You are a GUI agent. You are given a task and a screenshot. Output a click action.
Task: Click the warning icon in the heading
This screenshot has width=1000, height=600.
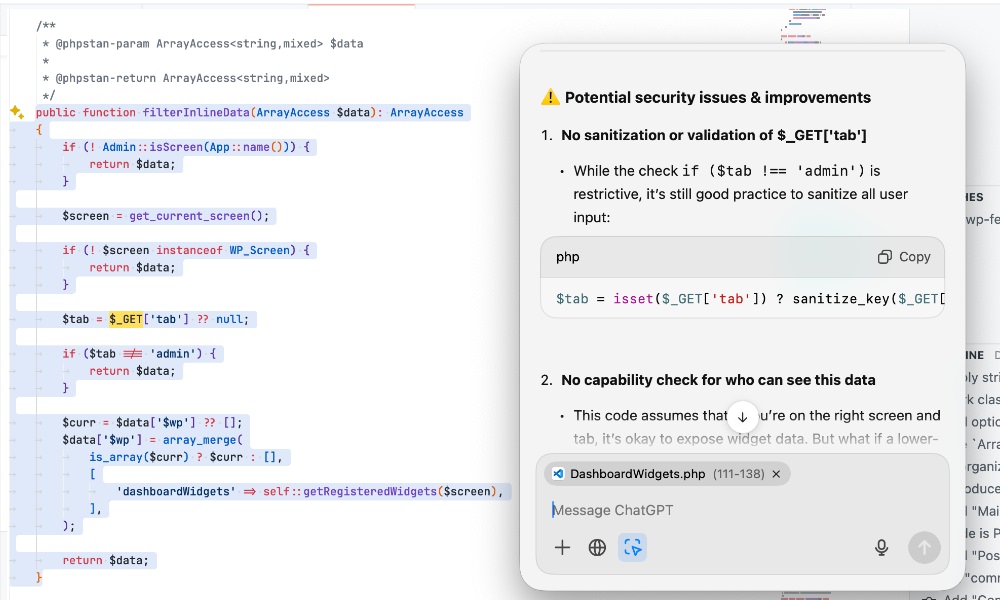click(x=550, y=97)
